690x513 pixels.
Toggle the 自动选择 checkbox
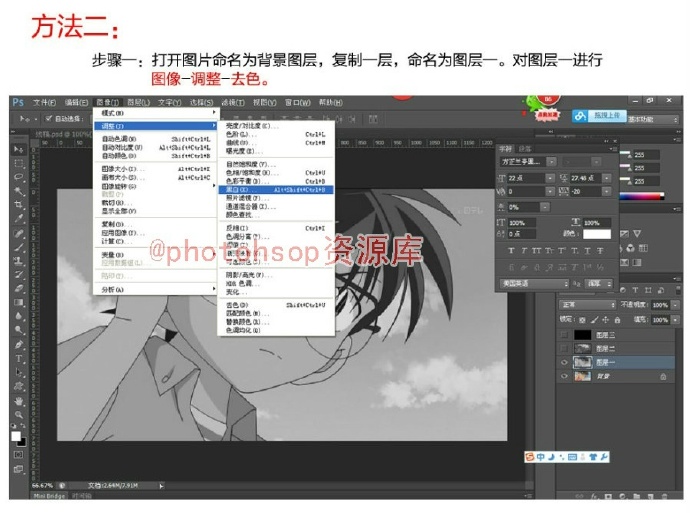(49, 118)
